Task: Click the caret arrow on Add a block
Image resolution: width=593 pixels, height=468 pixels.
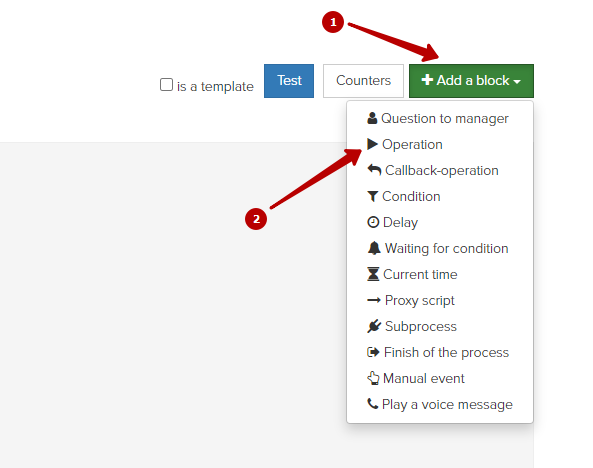Action: (517, 82)
